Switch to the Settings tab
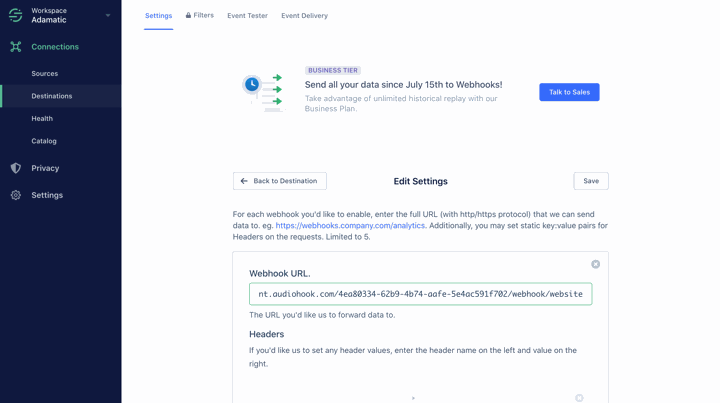720x403 pixels. (x=158, y=16)
